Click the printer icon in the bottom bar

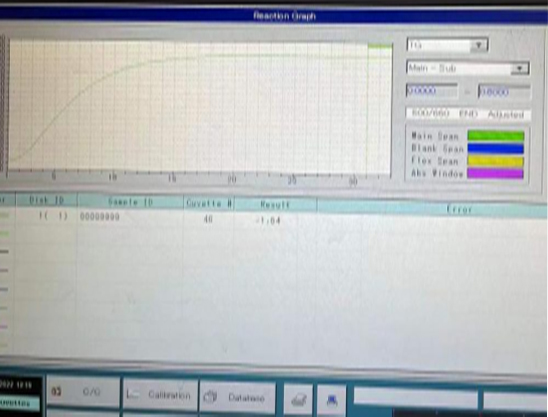[298, 399]
